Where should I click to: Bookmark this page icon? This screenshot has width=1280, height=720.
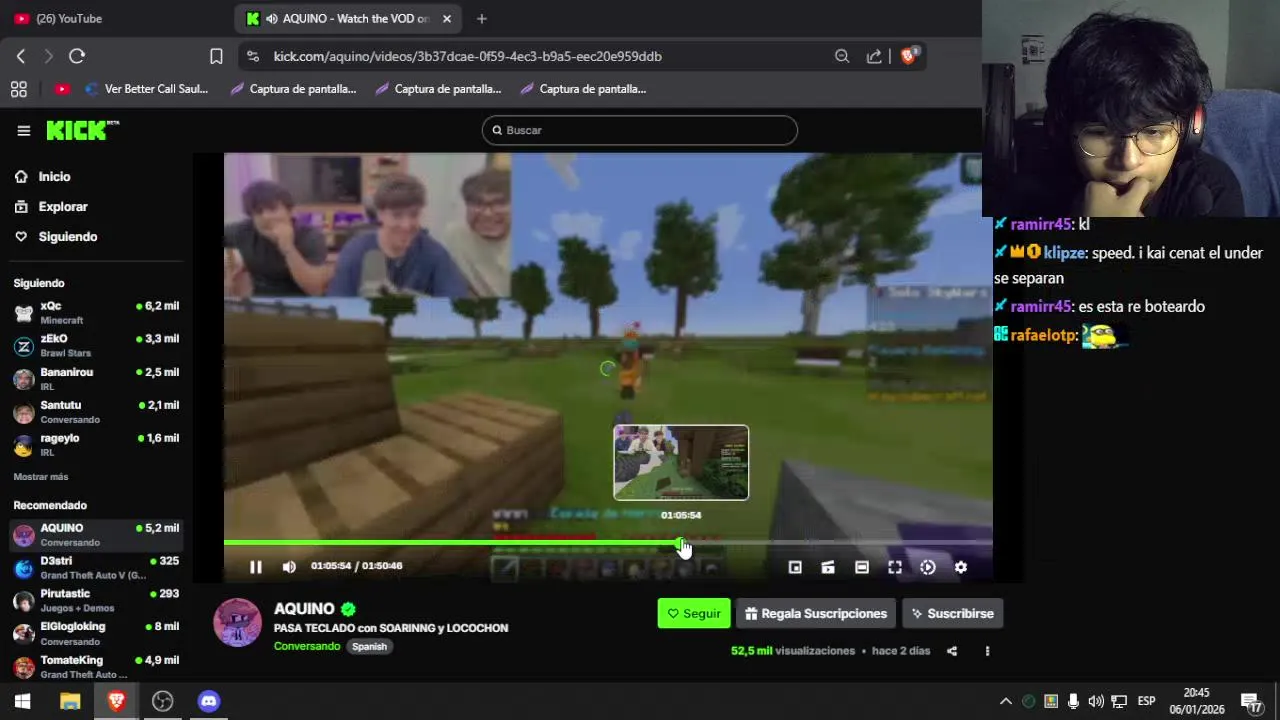tap(216, 56)
